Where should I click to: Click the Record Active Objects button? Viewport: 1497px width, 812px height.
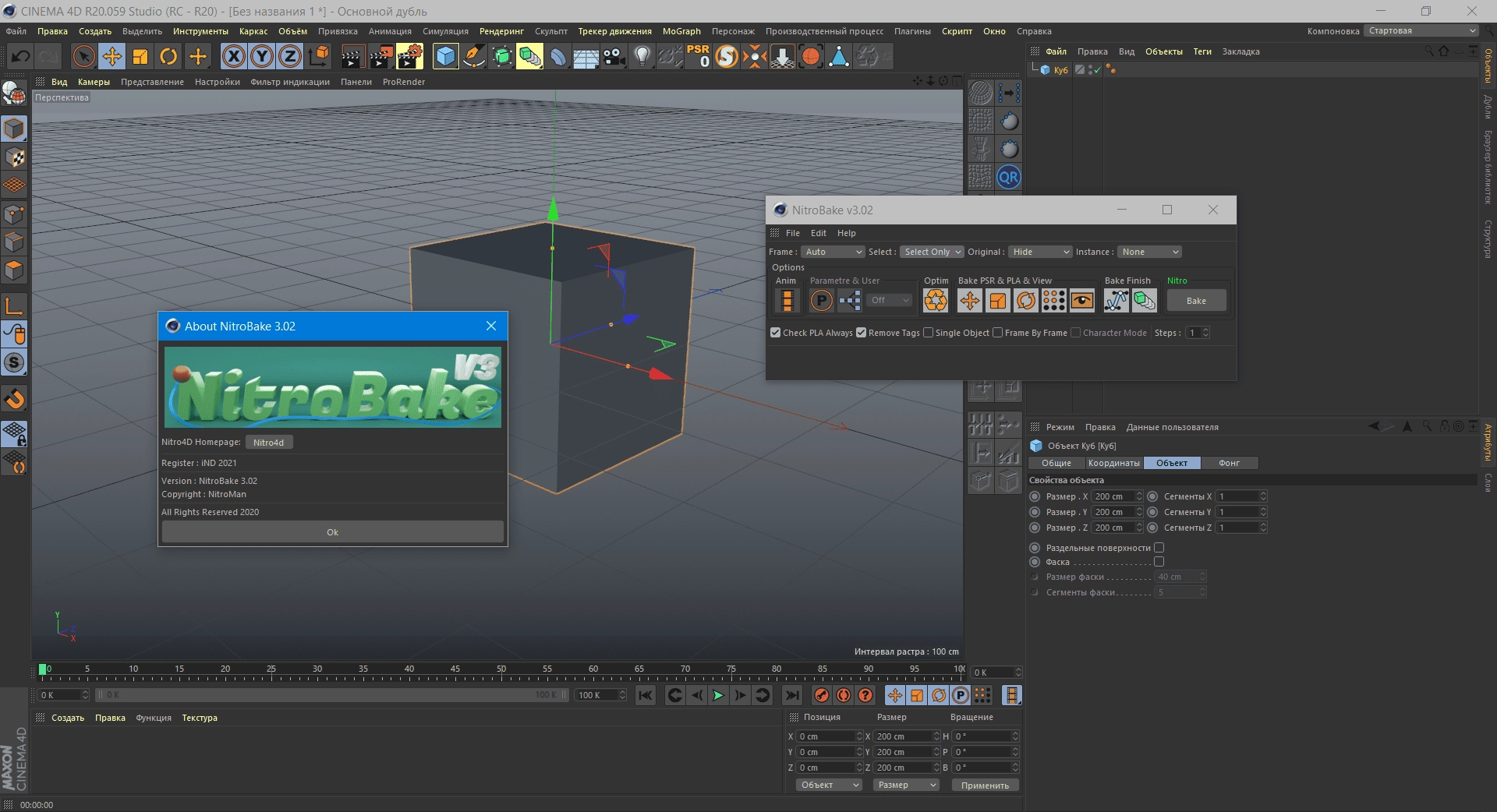[822, 695]
